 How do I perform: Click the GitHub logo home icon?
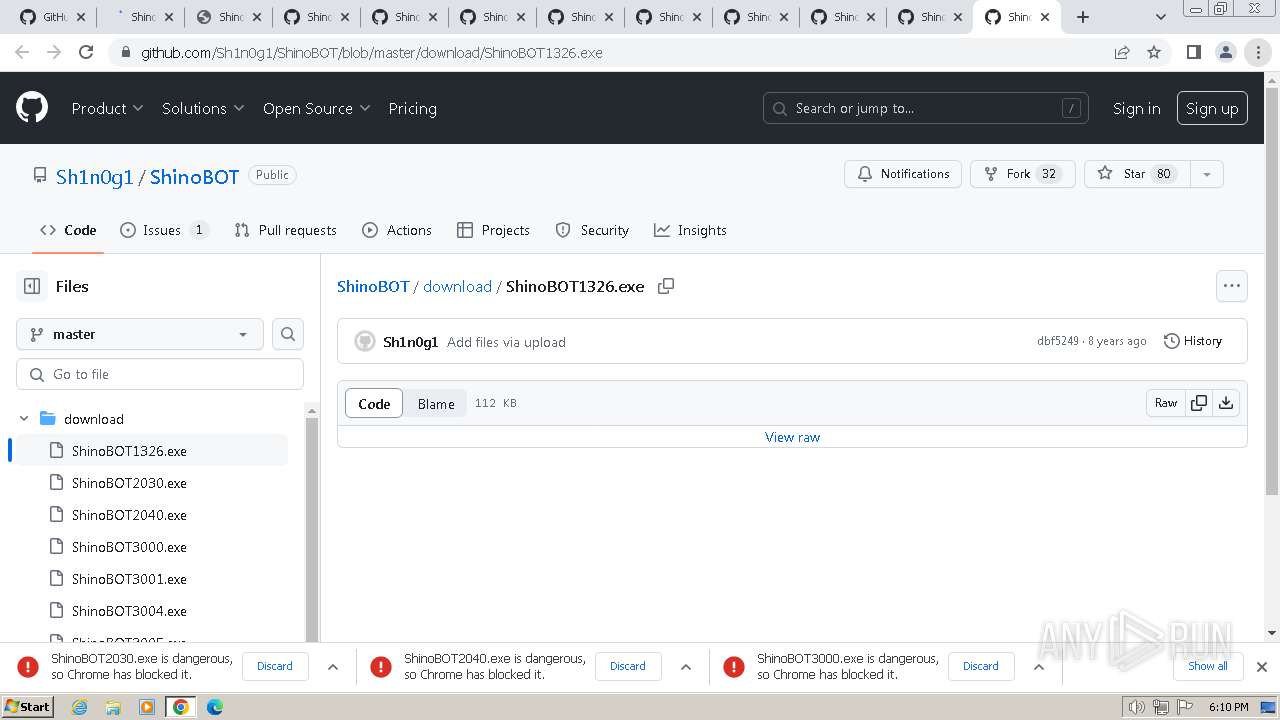[x=32, y=108]
